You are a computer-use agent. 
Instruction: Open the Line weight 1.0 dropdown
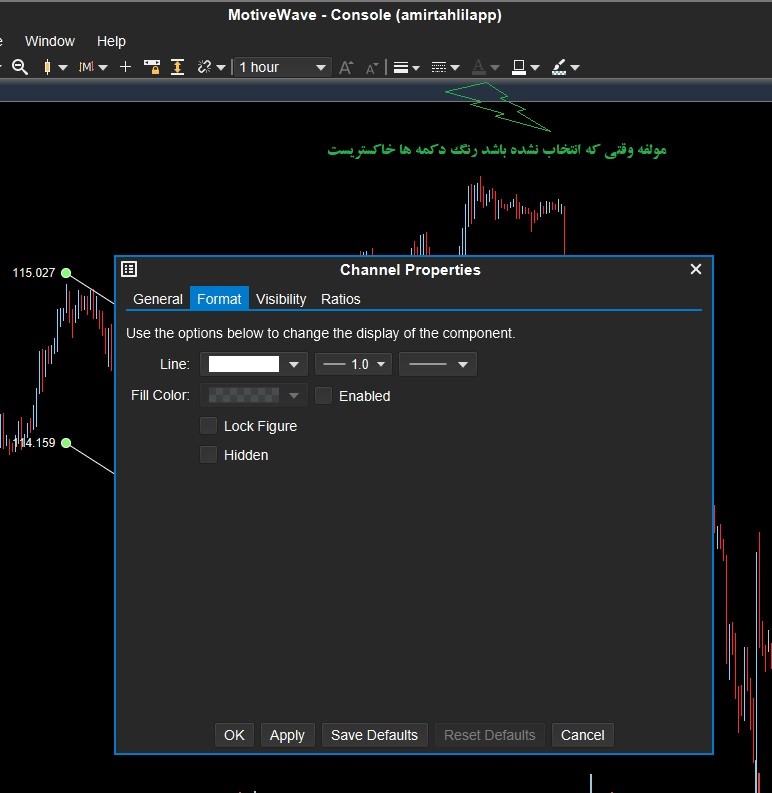pyautogui.click(x=354, y=364)
